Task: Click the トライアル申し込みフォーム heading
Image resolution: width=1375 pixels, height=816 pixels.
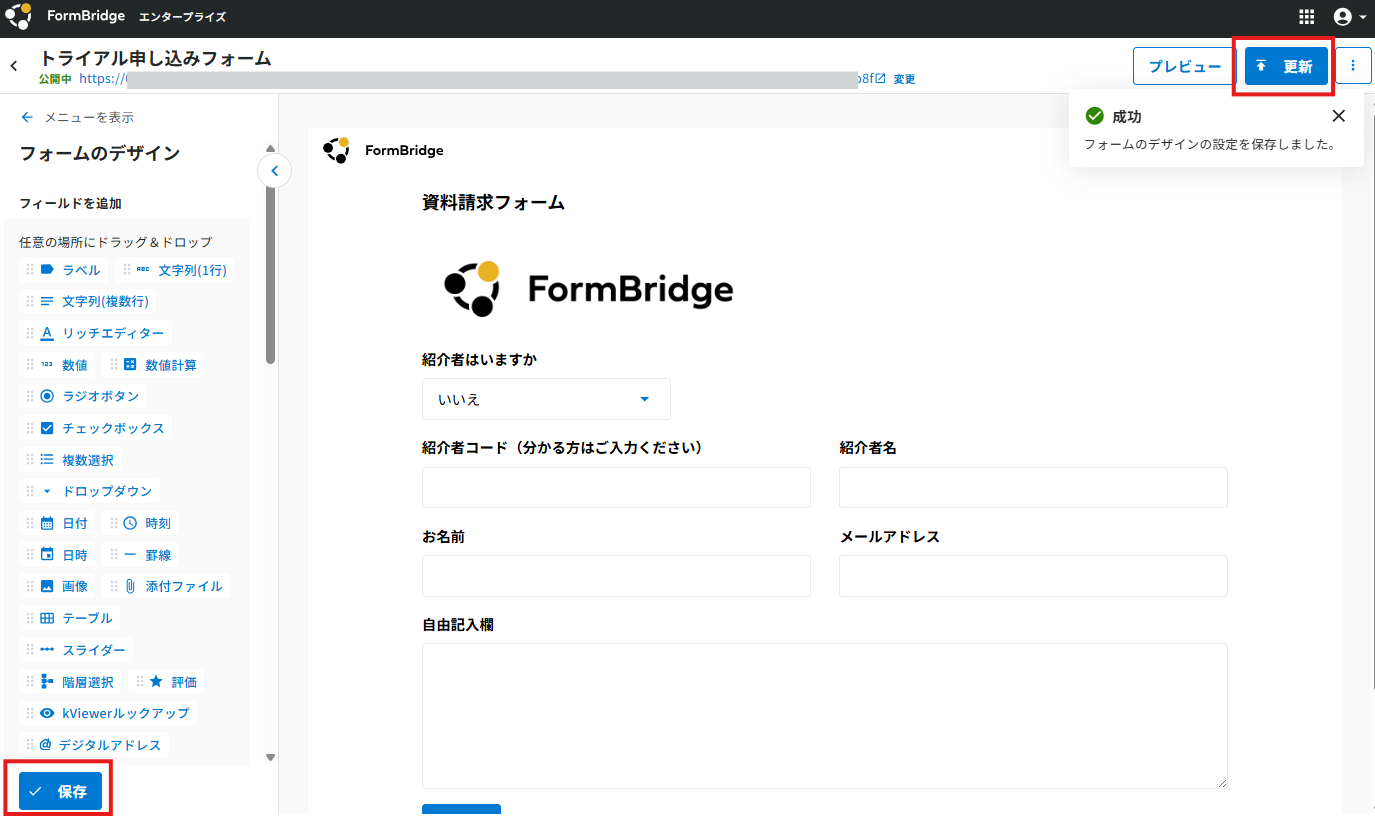Action: pyautogui.click(x=155, y=58)
